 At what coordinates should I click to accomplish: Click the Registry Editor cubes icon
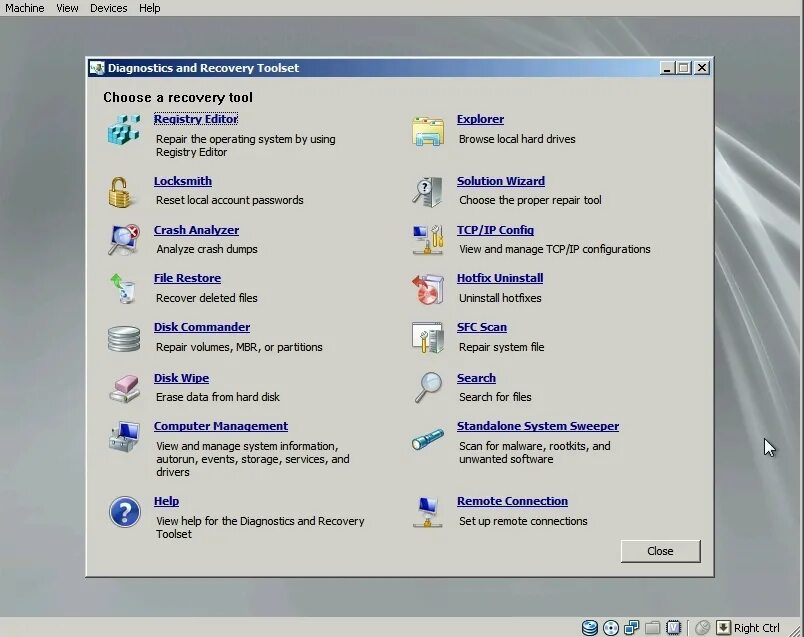pyautogui.click(x=124, y=129)
